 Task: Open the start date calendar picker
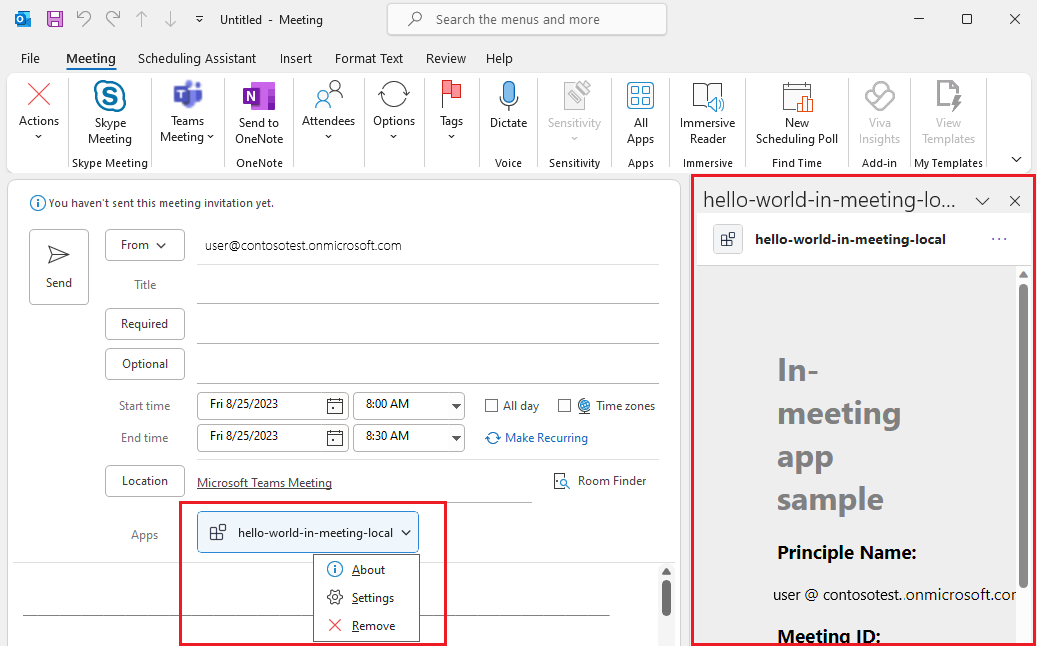point(335,405)
